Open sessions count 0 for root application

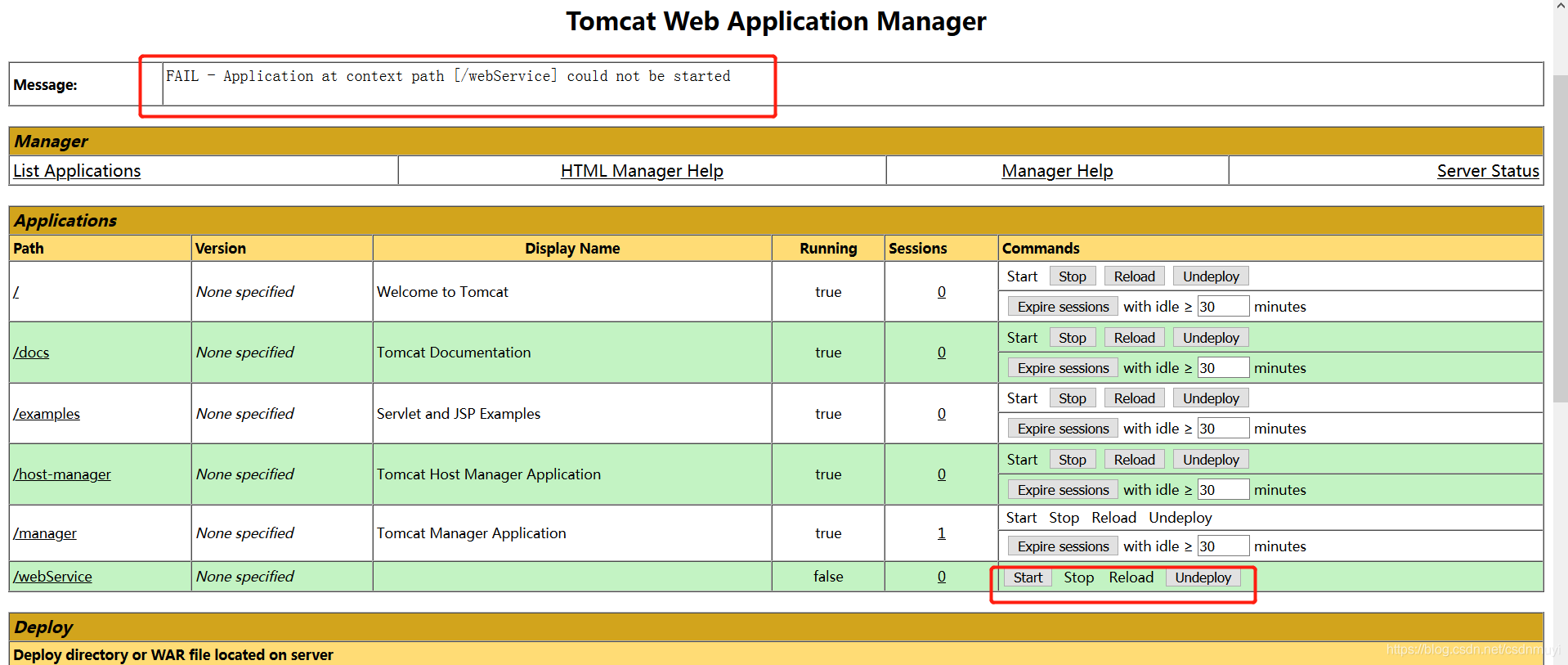942,292
